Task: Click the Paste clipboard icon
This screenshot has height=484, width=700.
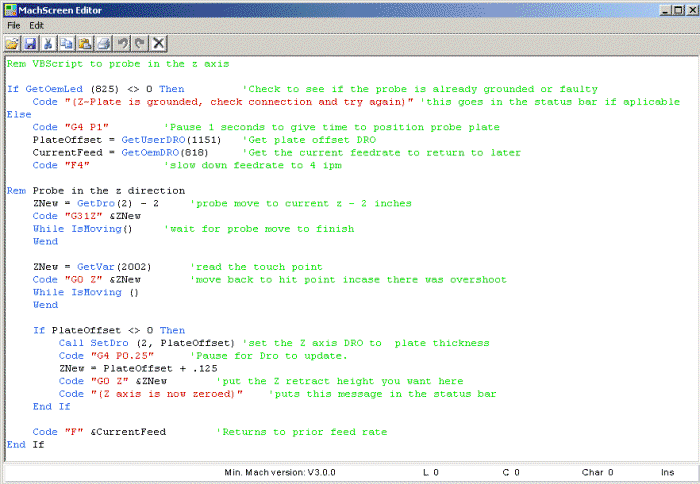Action: pos(85,43)
